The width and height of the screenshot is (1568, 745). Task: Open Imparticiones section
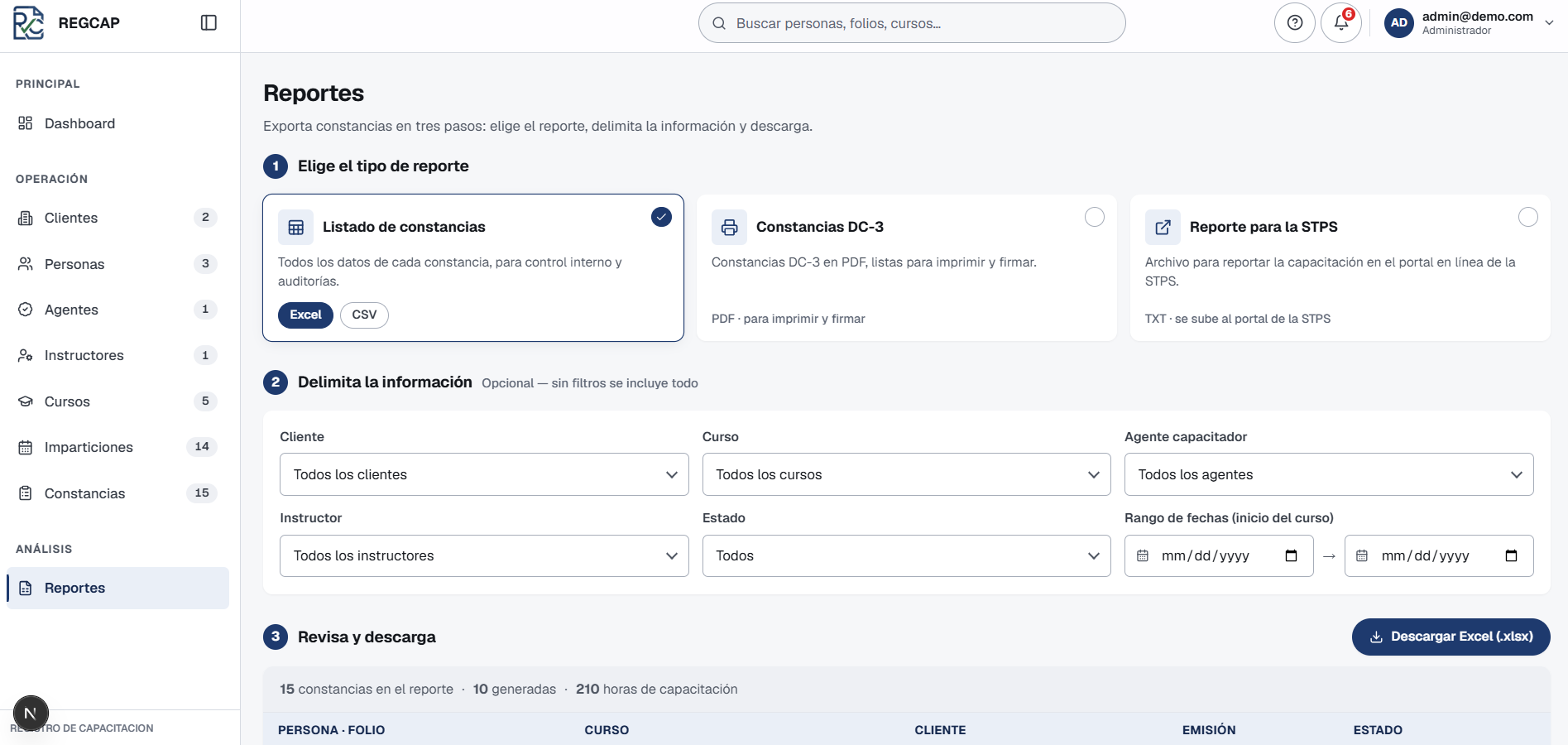click(117, 447)
